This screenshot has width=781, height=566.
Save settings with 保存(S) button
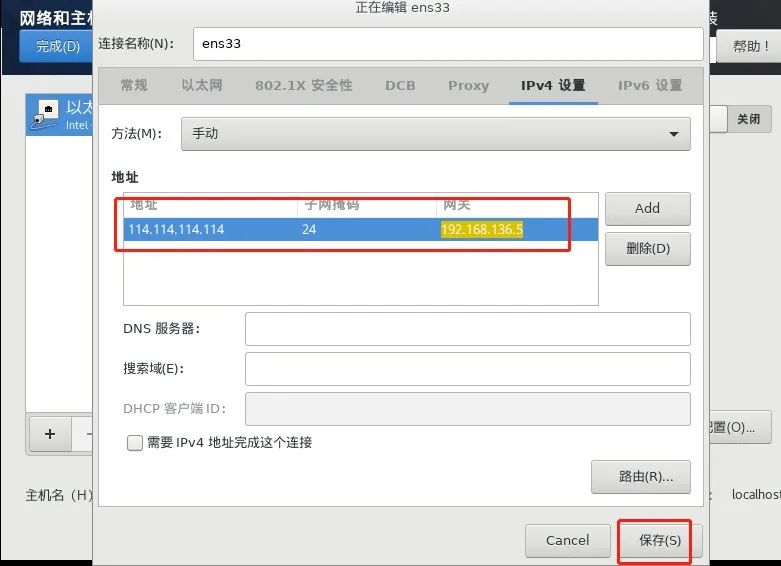pos(660,541)
